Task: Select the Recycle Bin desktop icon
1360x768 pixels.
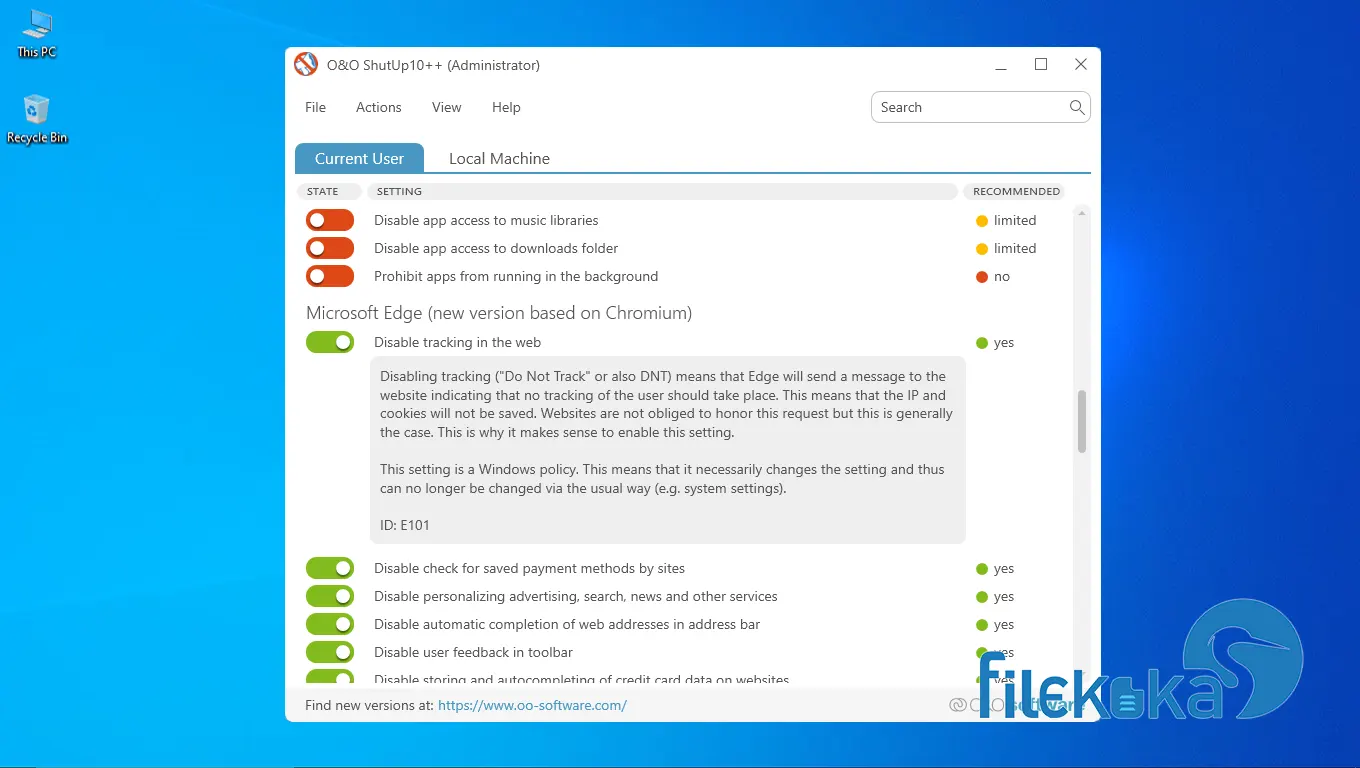Action: click(x=37, y=119)
